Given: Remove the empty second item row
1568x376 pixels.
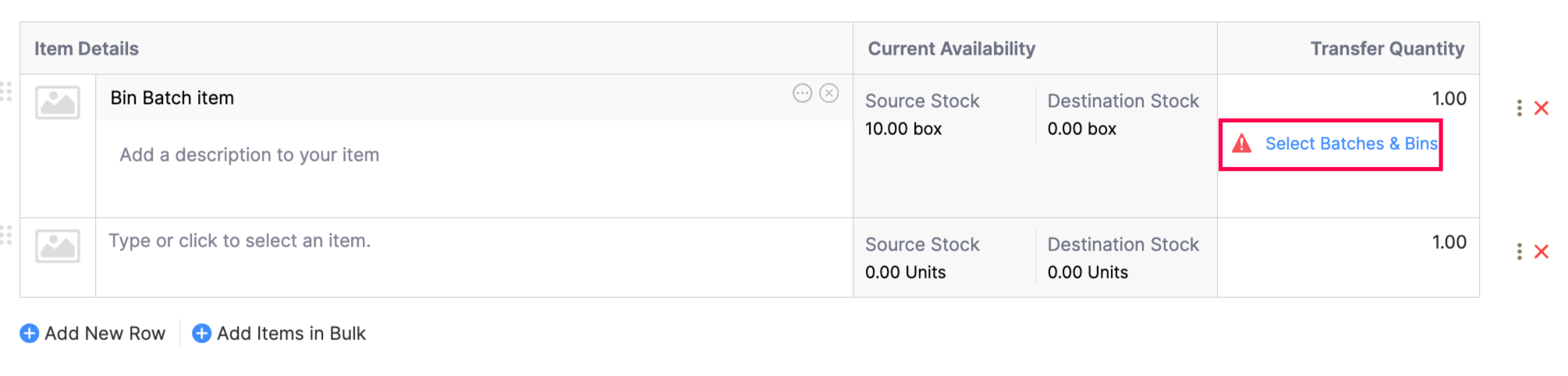Looking at the screenshot, I should click(x=1541, y=251).
